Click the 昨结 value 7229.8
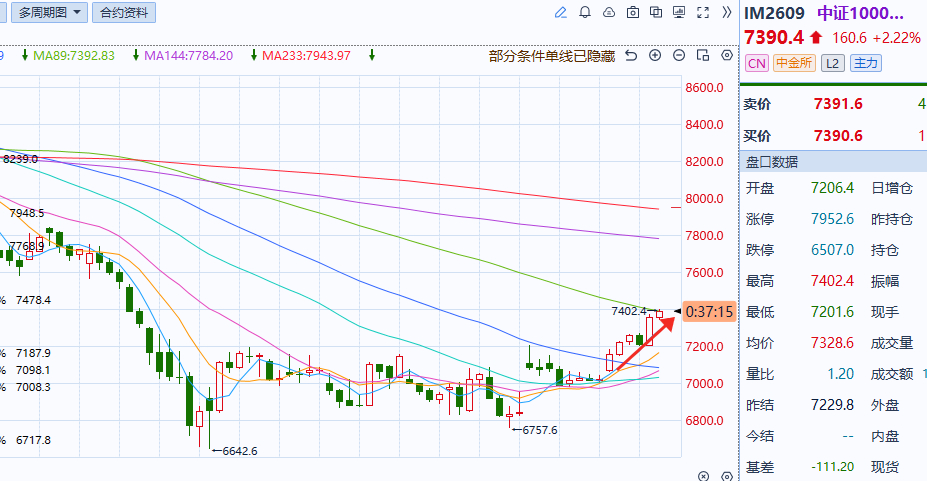Viewport: 927px width, 481px height. [x=832, y=405]
